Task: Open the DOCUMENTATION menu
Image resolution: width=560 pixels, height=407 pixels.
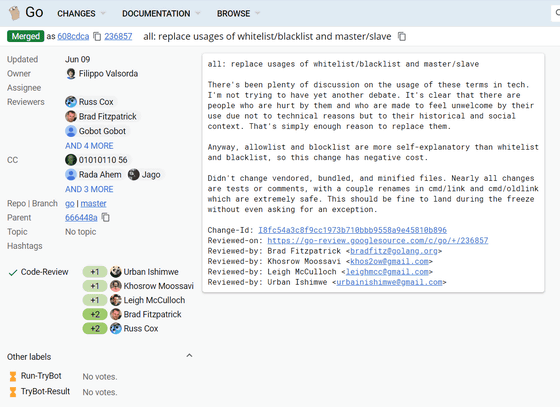Action: click(161, 14)
